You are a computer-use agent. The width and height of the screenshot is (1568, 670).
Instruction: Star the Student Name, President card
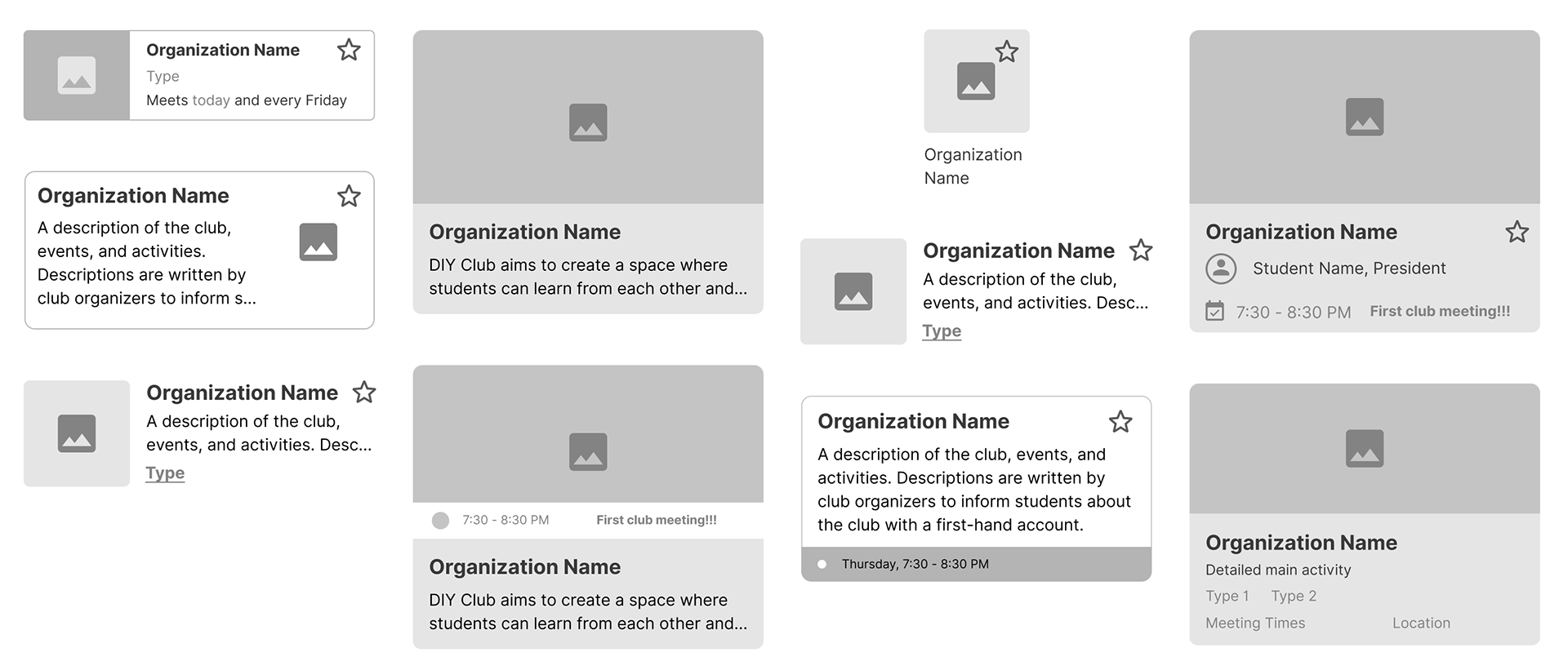click(x=1517, y=232)
